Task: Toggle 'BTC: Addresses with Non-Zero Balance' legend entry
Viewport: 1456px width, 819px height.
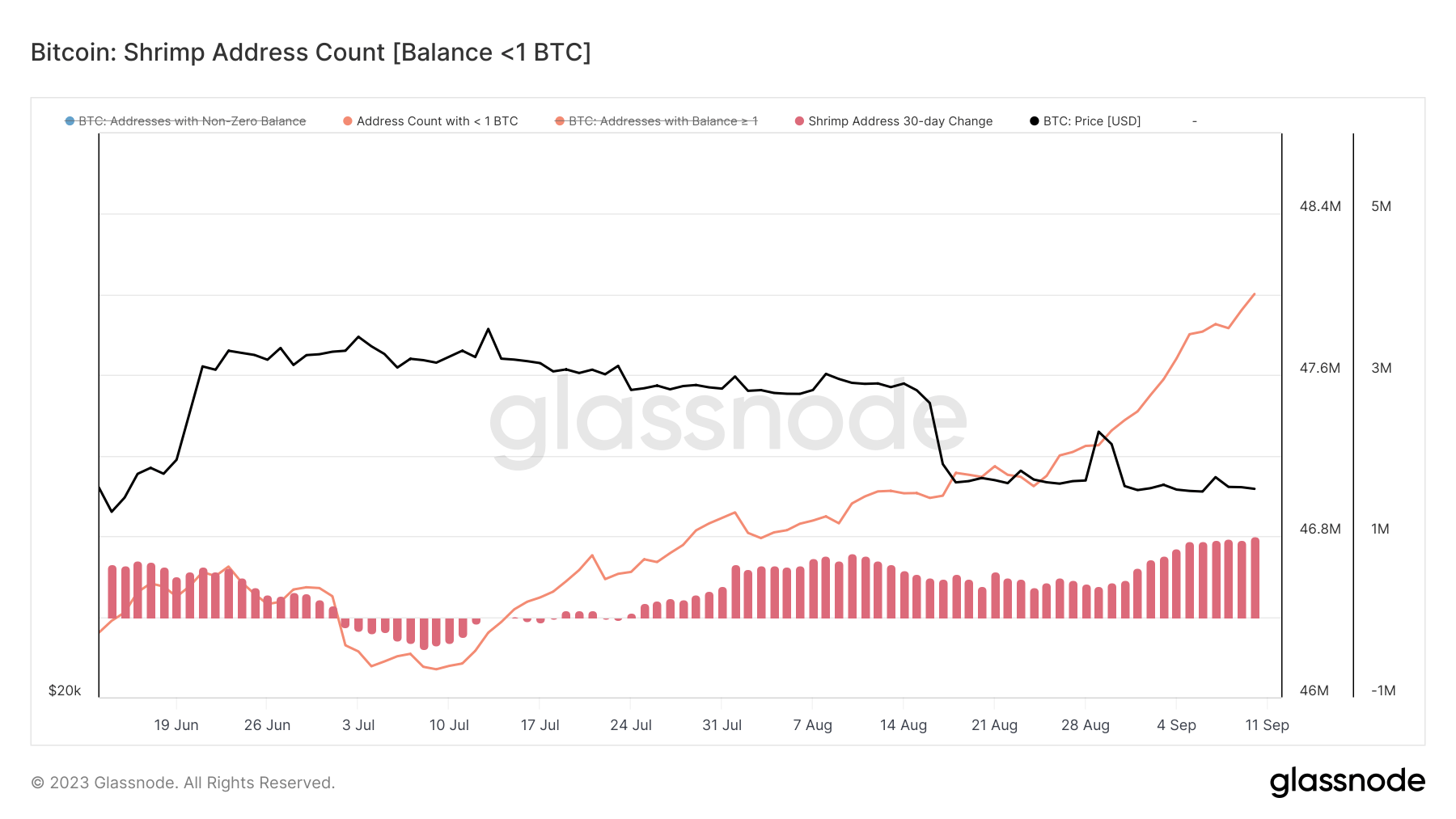Action: pyautogui.click(x=185, y=121)
